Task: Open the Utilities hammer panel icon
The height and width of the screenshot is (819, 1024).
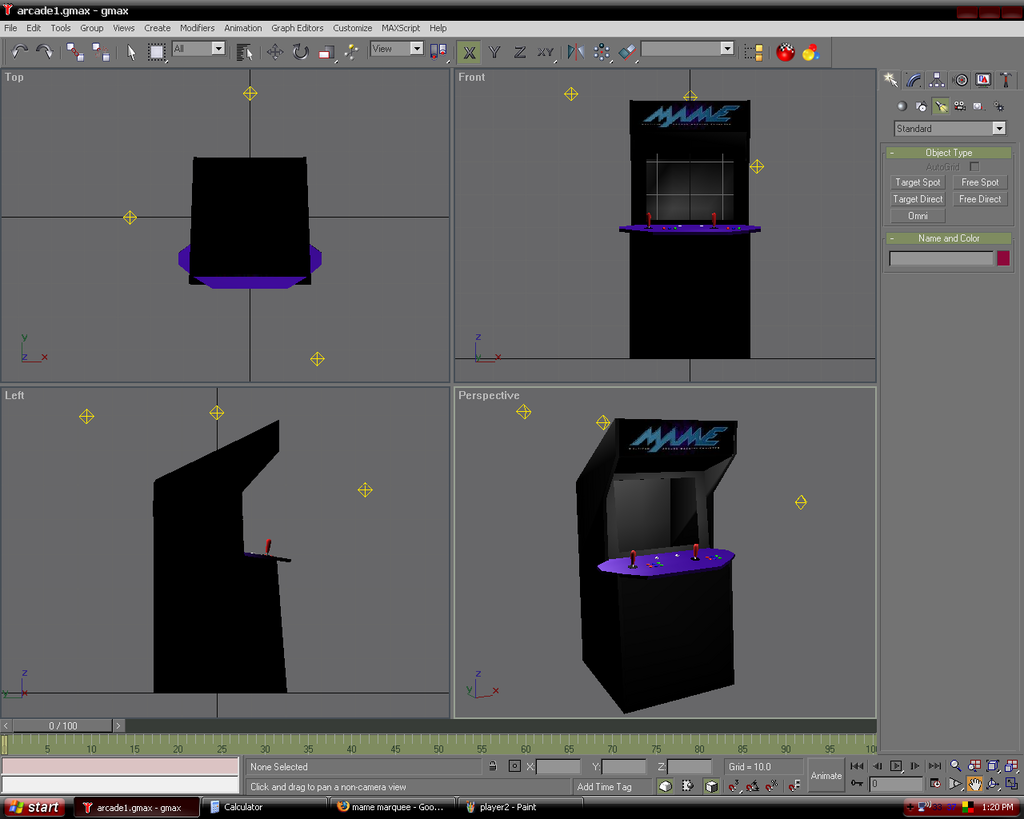Action: [x=1005, y=80]
